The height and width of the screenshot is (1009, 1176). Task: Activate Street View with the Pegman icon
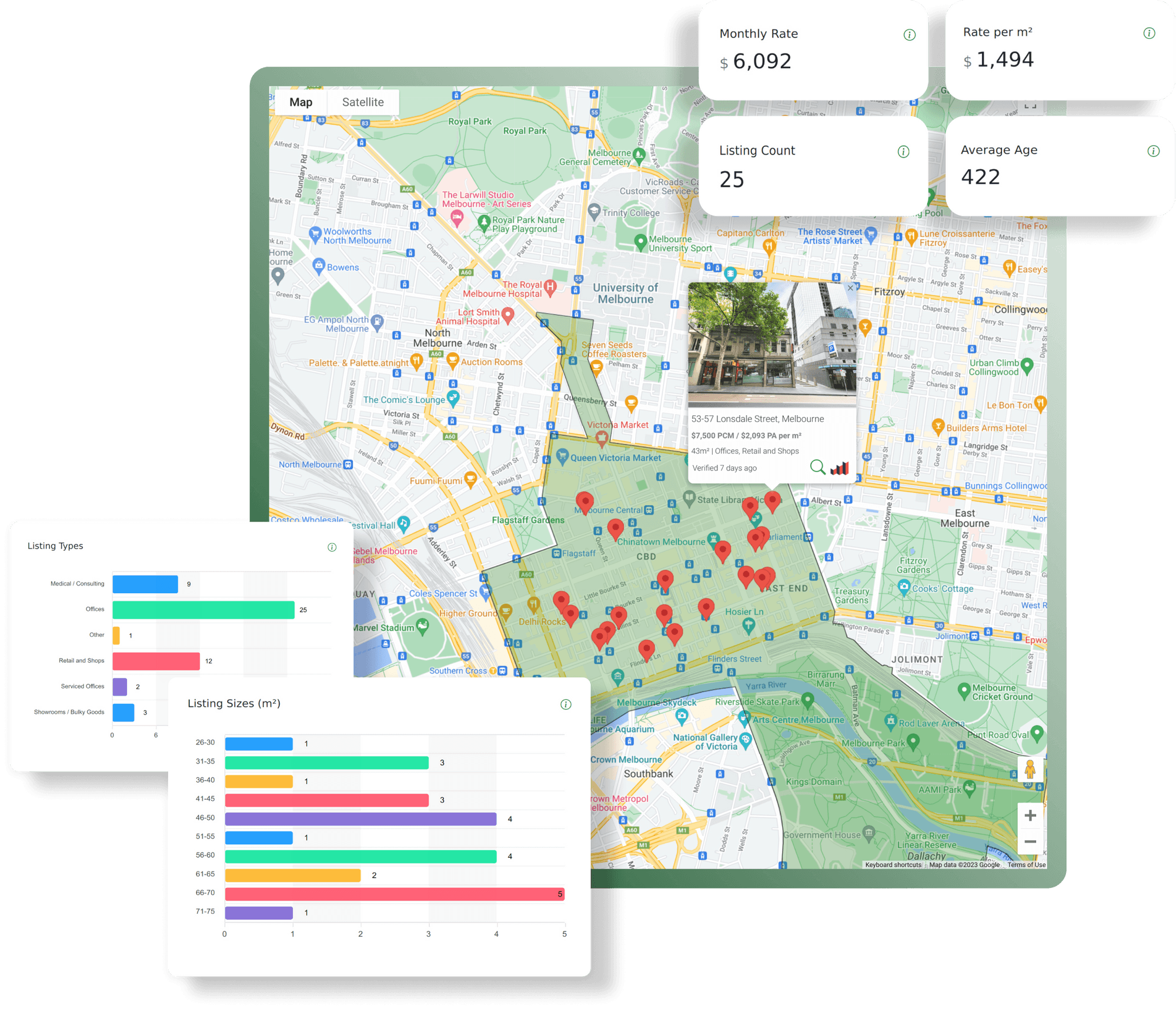click(1030, 770)
